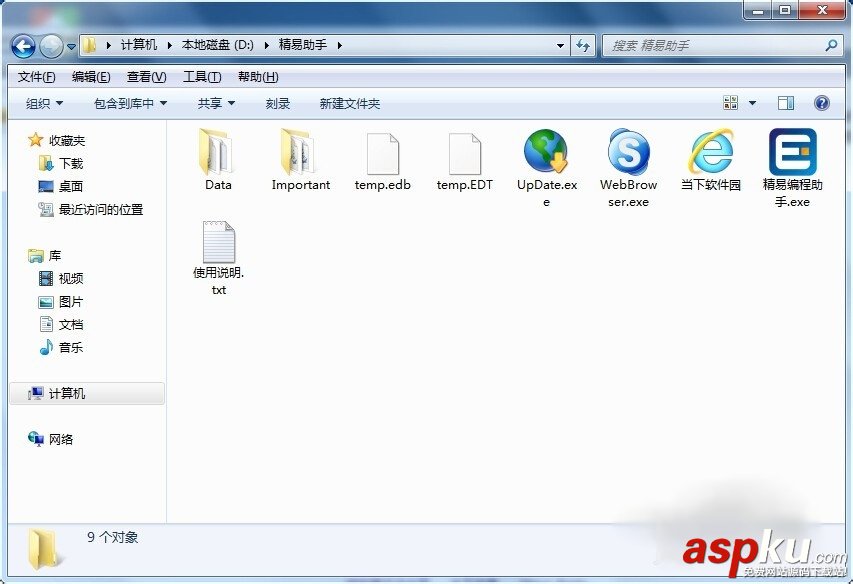Click the Back navigation arrow
The image size is (853, 584).
23,46
